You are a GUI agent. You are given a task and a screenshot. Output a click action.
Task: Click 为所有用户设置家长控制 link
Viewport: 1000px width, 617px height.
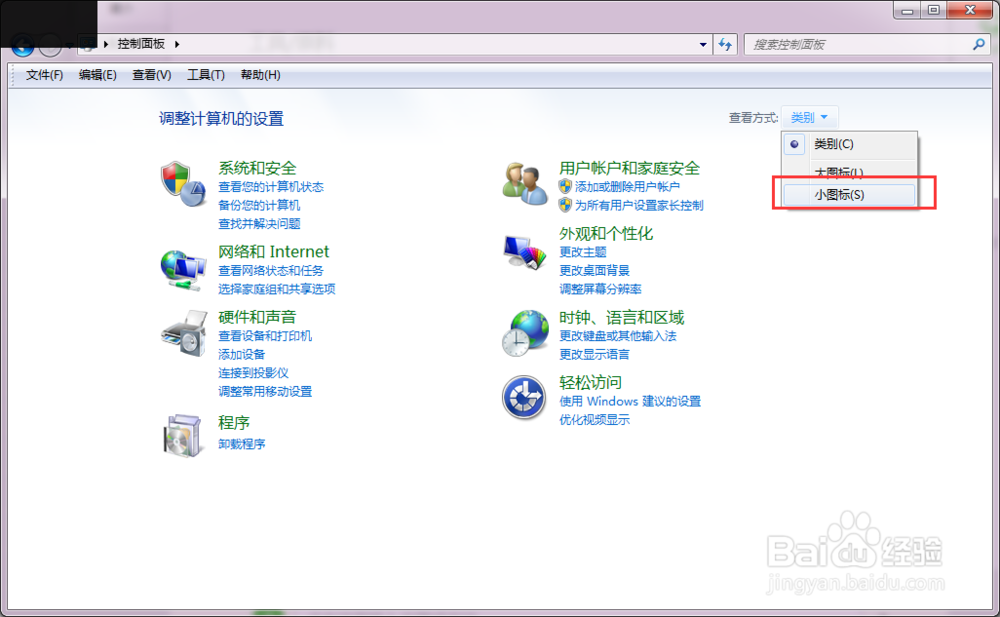coord(639,205)
